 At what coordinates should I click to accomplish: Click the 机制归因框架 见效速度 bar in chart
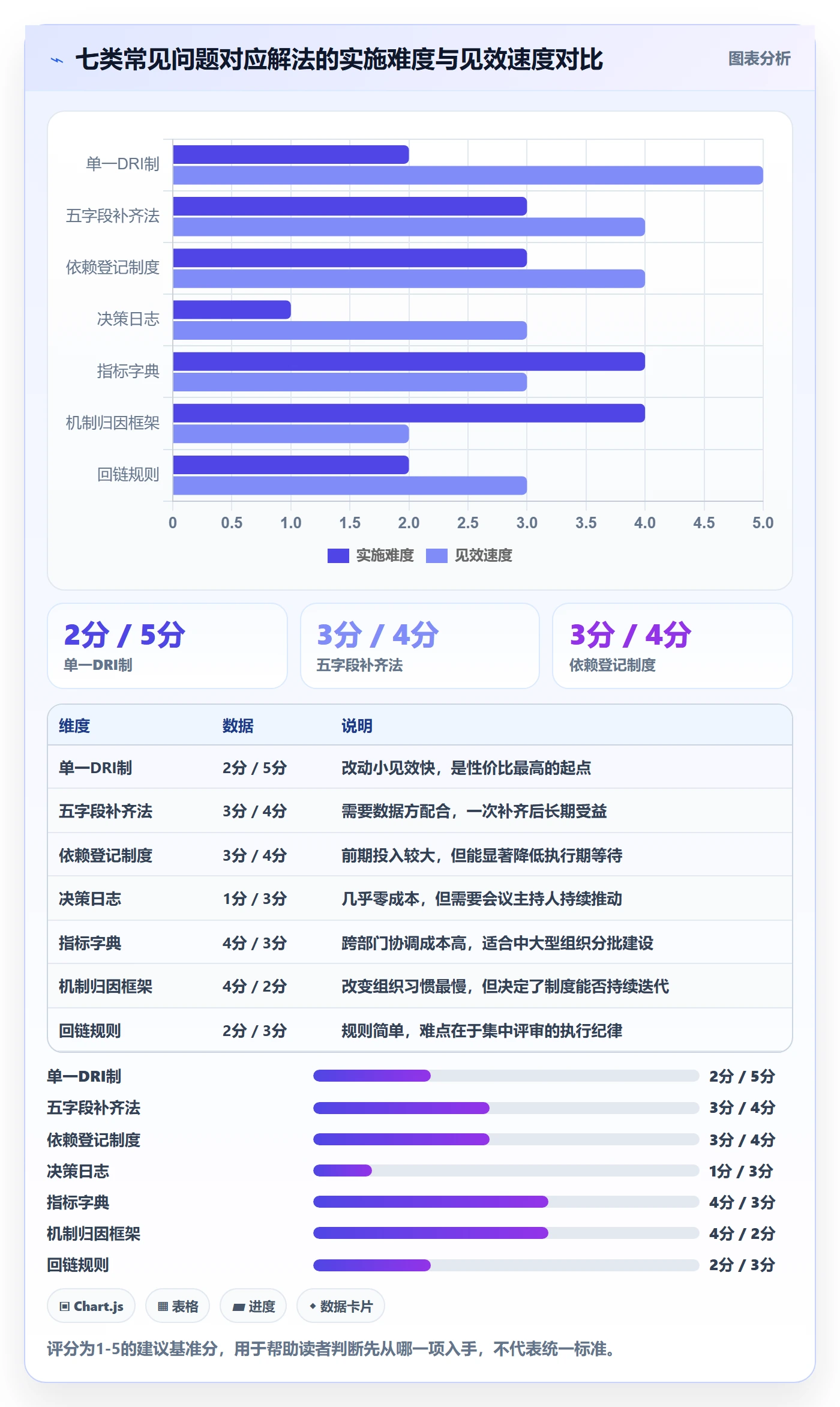click(x=291, y=434)
